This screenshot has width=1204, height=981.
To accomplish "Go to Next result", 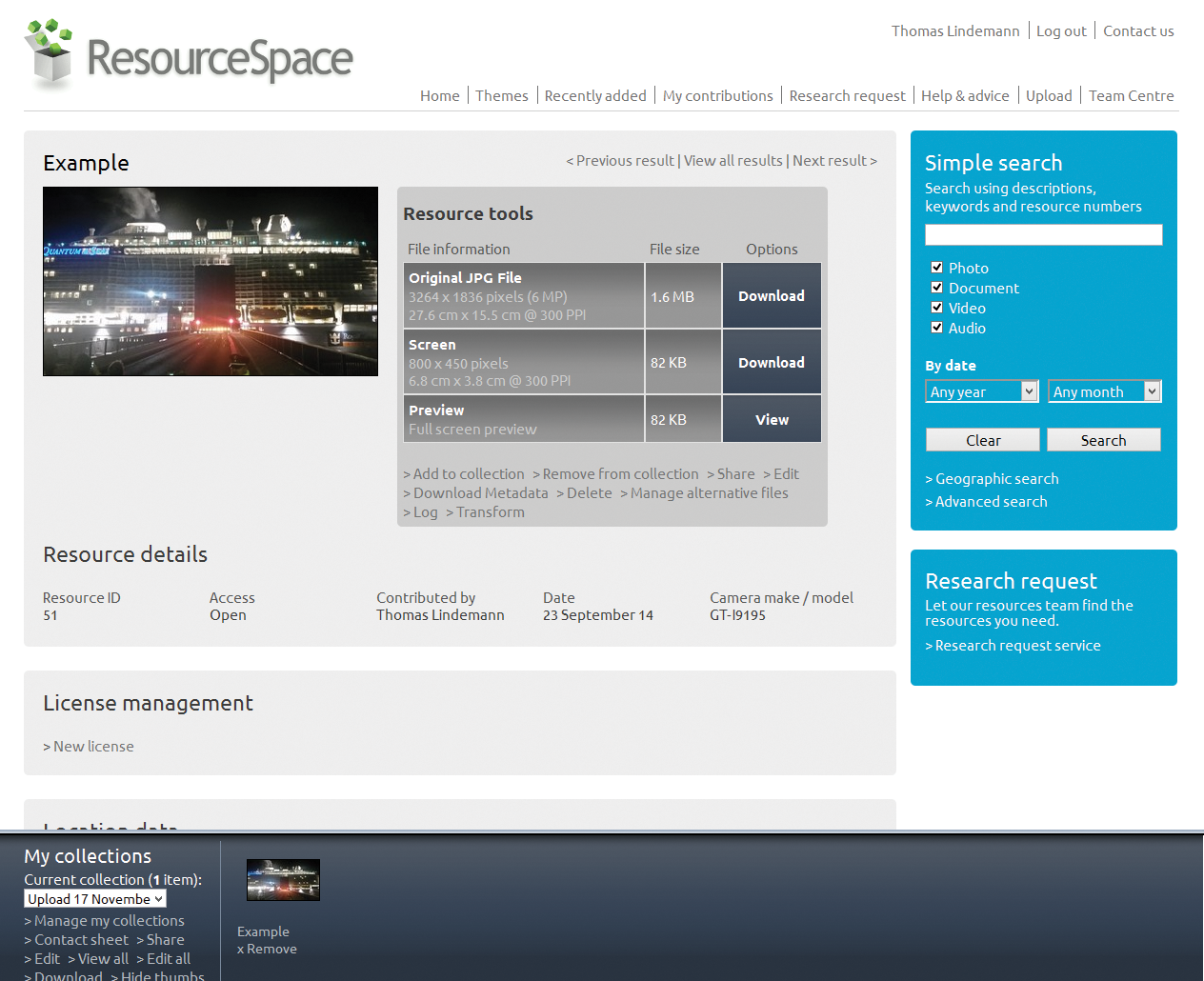I will tap(830, 160).
